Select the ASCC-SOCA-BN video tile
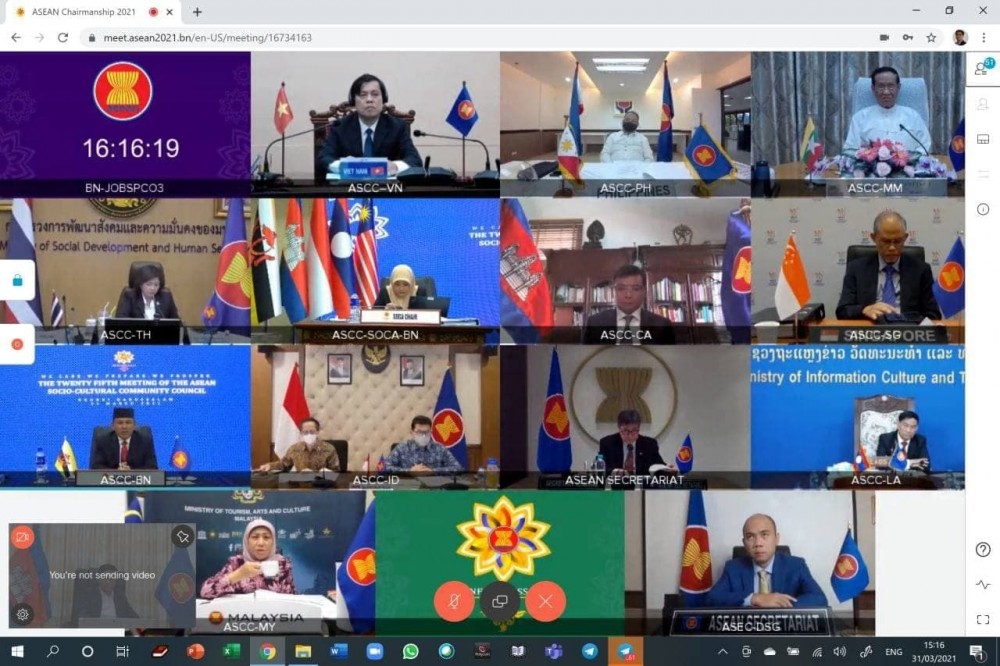The height and width of the screenshot is (666, 1000). 375,270
